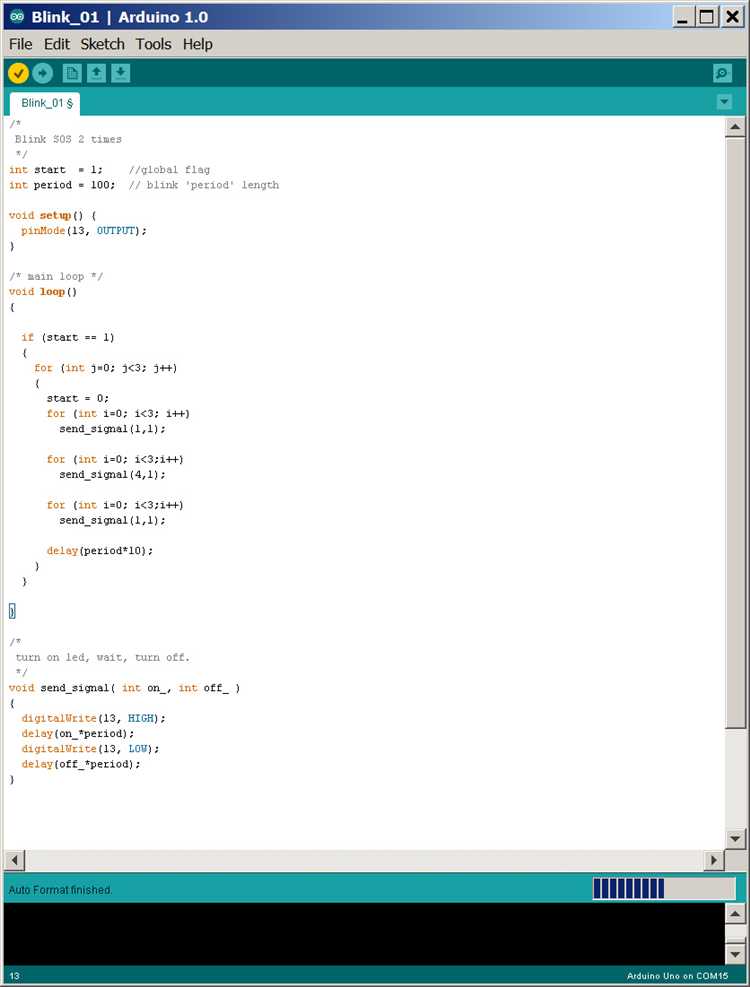Click the black console output area

tap(364, 933)
